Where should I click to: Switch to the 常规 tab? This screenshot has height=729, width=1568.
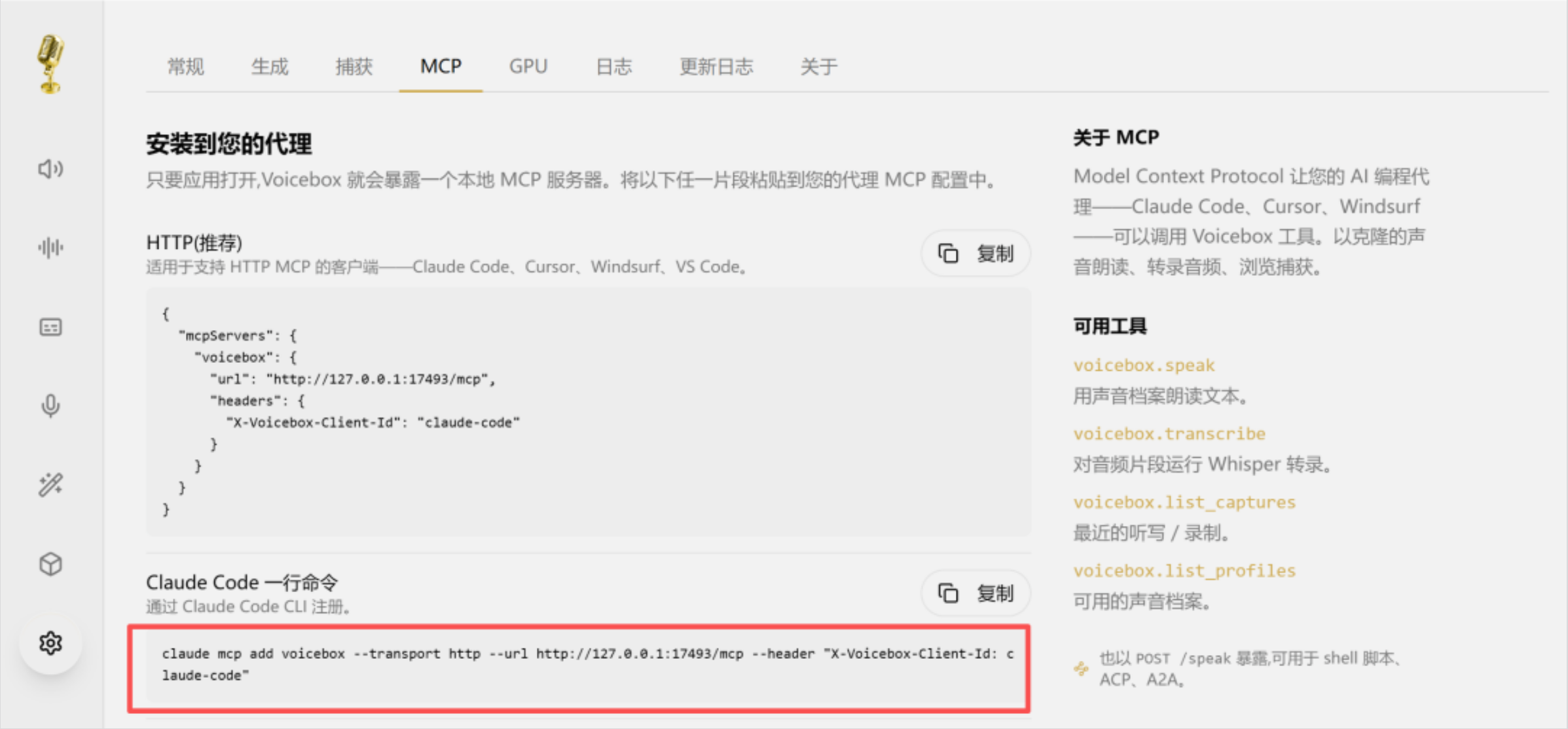(x=186, y=66)
